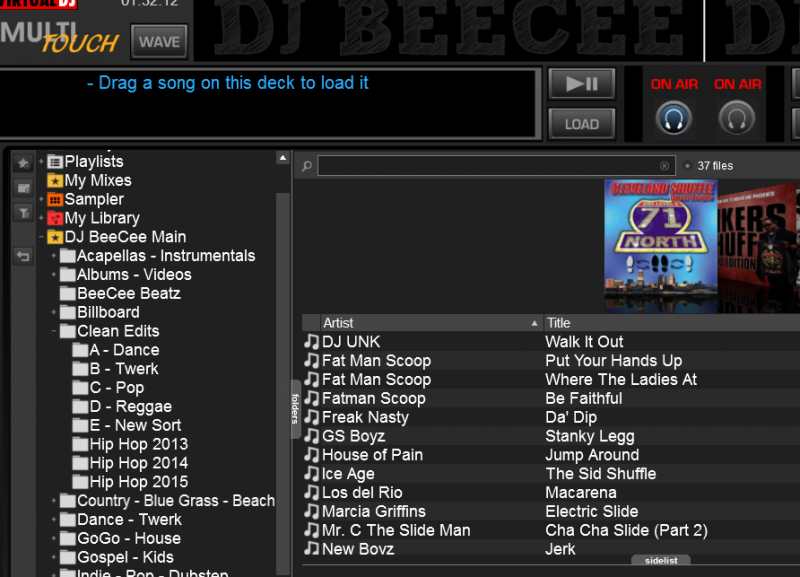800x577 pixels.
Task: Click the search magnifier icon
Action: coord(307,166)
